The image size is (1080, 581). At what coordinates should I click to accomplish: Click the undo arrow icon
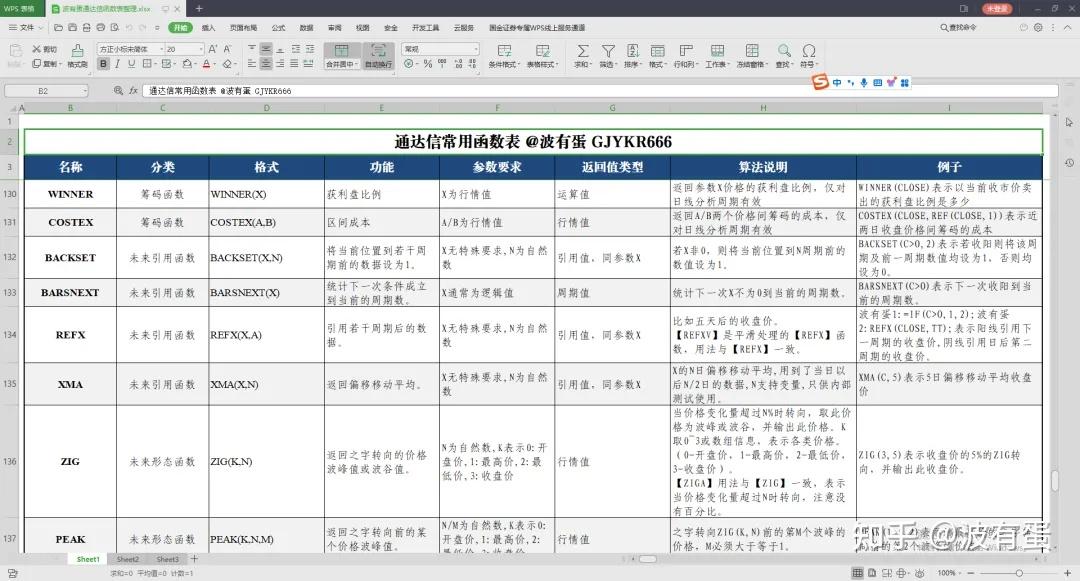click(x=129, y=28)
